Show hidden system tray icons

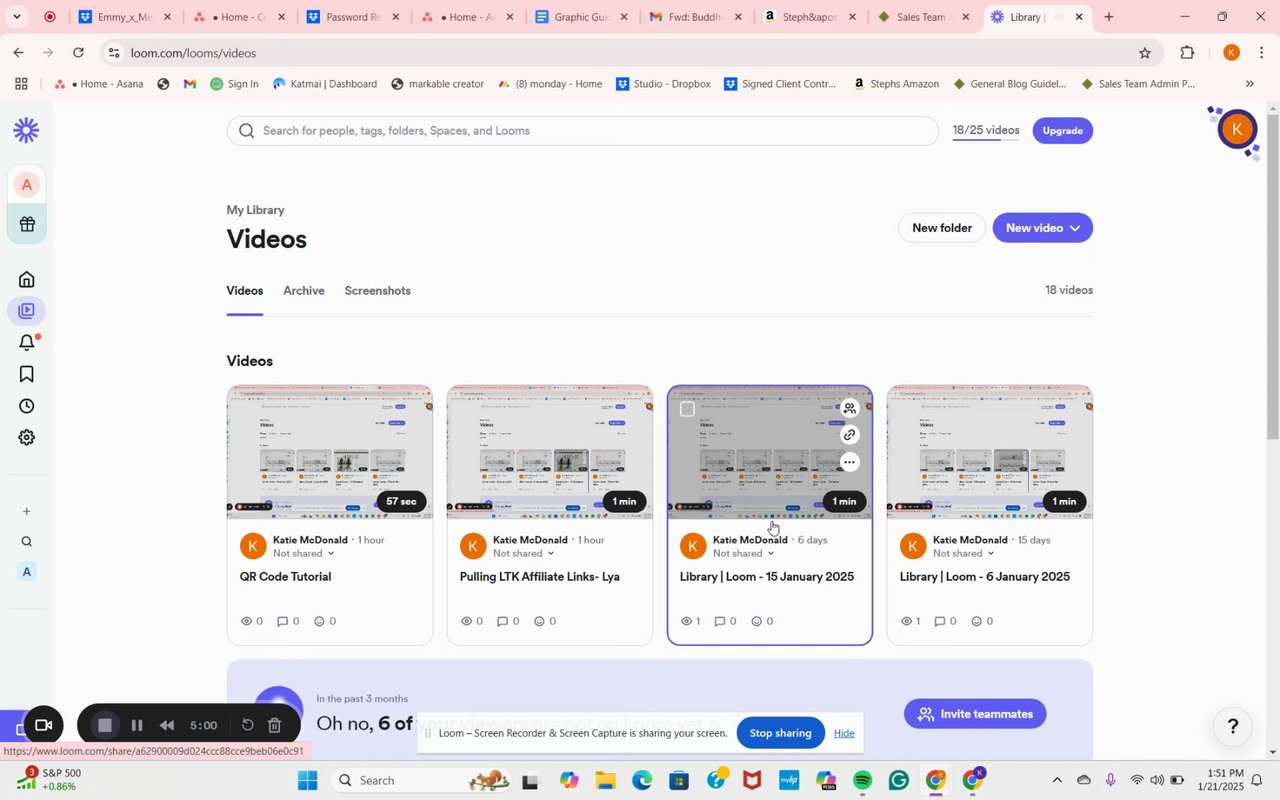[1057, 780]
